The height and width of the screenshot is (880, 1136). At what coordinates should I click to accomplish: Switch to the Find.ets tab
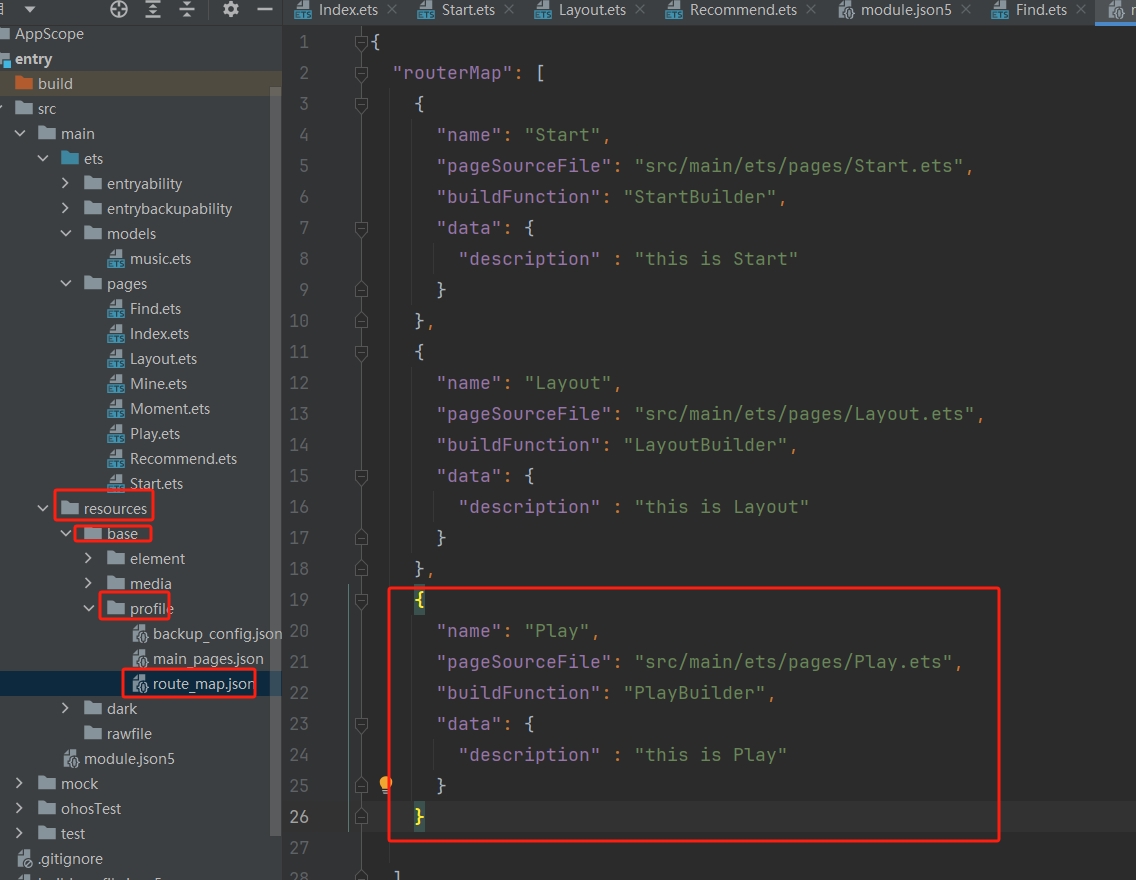pyautogui.click(x=1040, y=10)
